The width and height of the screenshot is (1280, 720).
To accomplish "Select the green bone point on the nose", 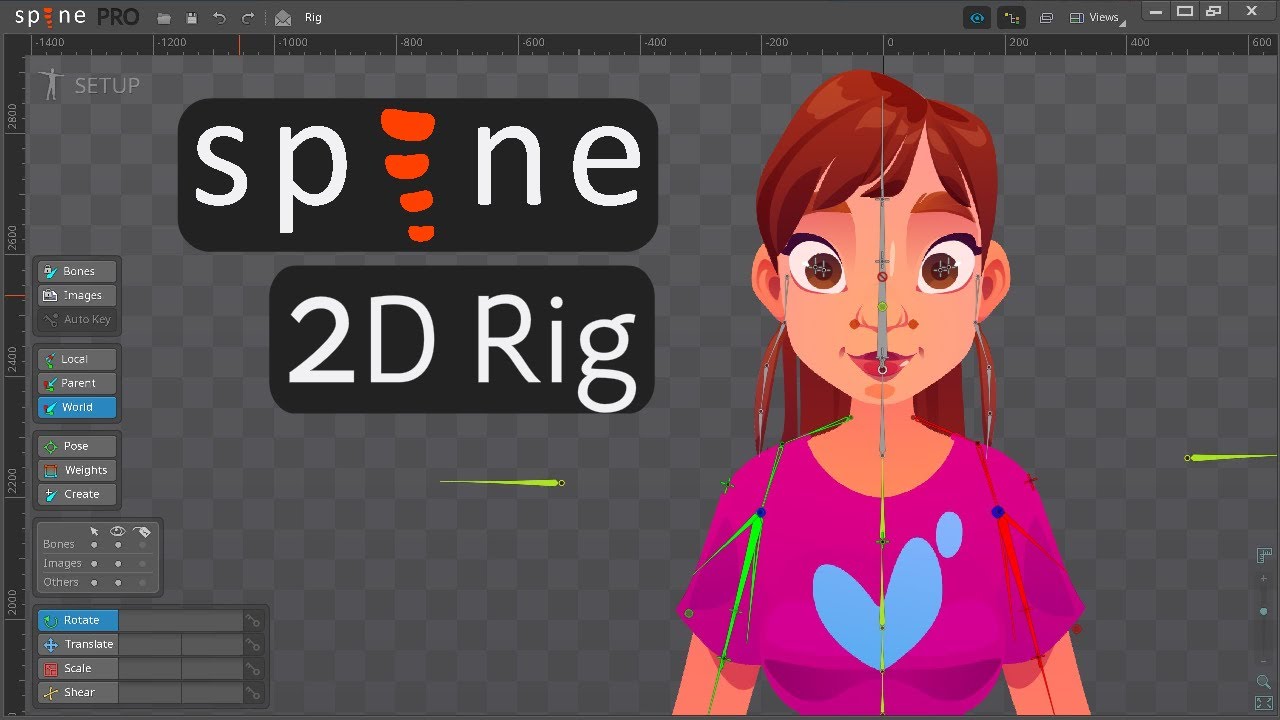I will click(882, 307).
